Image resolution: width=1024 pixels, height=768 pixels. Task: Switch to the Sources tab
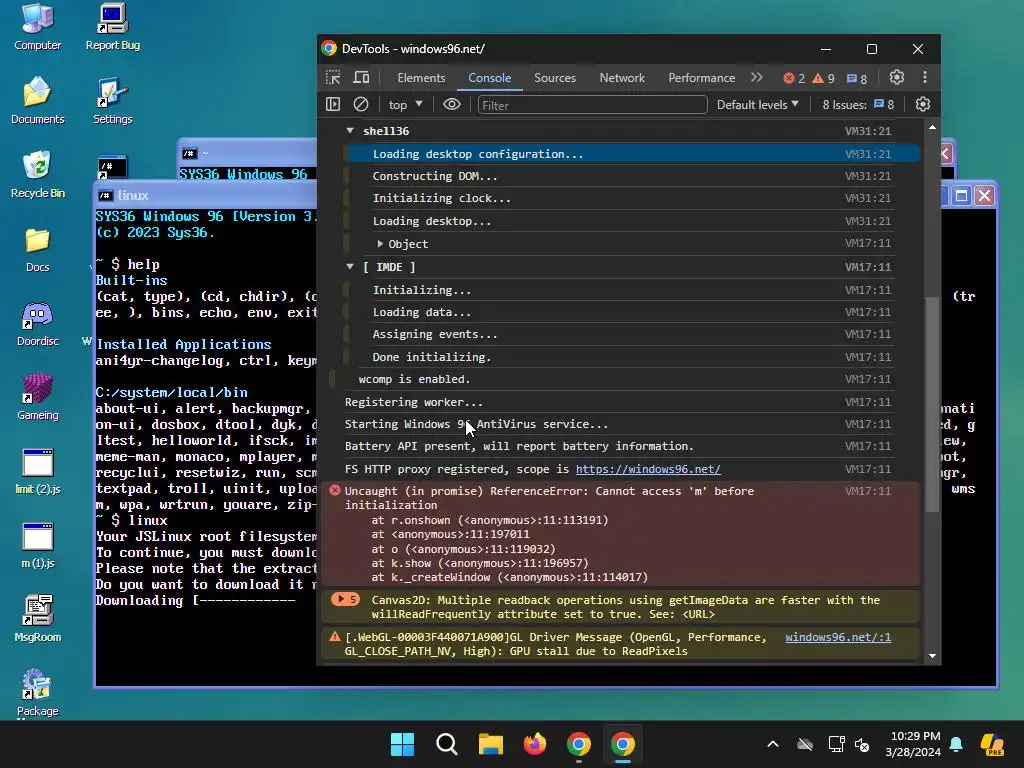(555, 78)
